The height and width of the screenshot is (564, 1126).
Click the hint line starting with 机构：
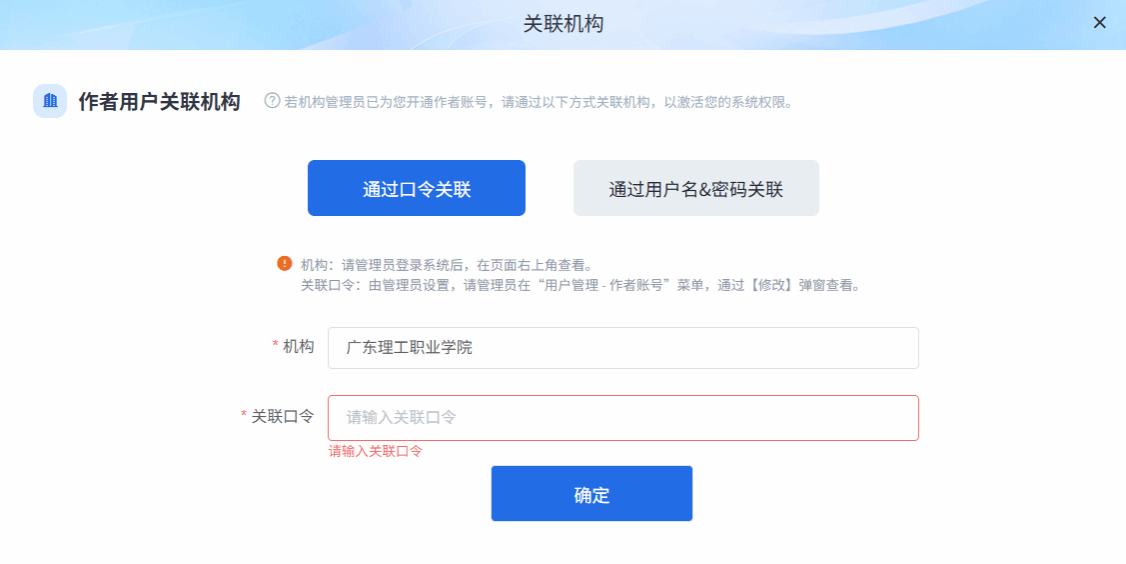coord(447,265)
